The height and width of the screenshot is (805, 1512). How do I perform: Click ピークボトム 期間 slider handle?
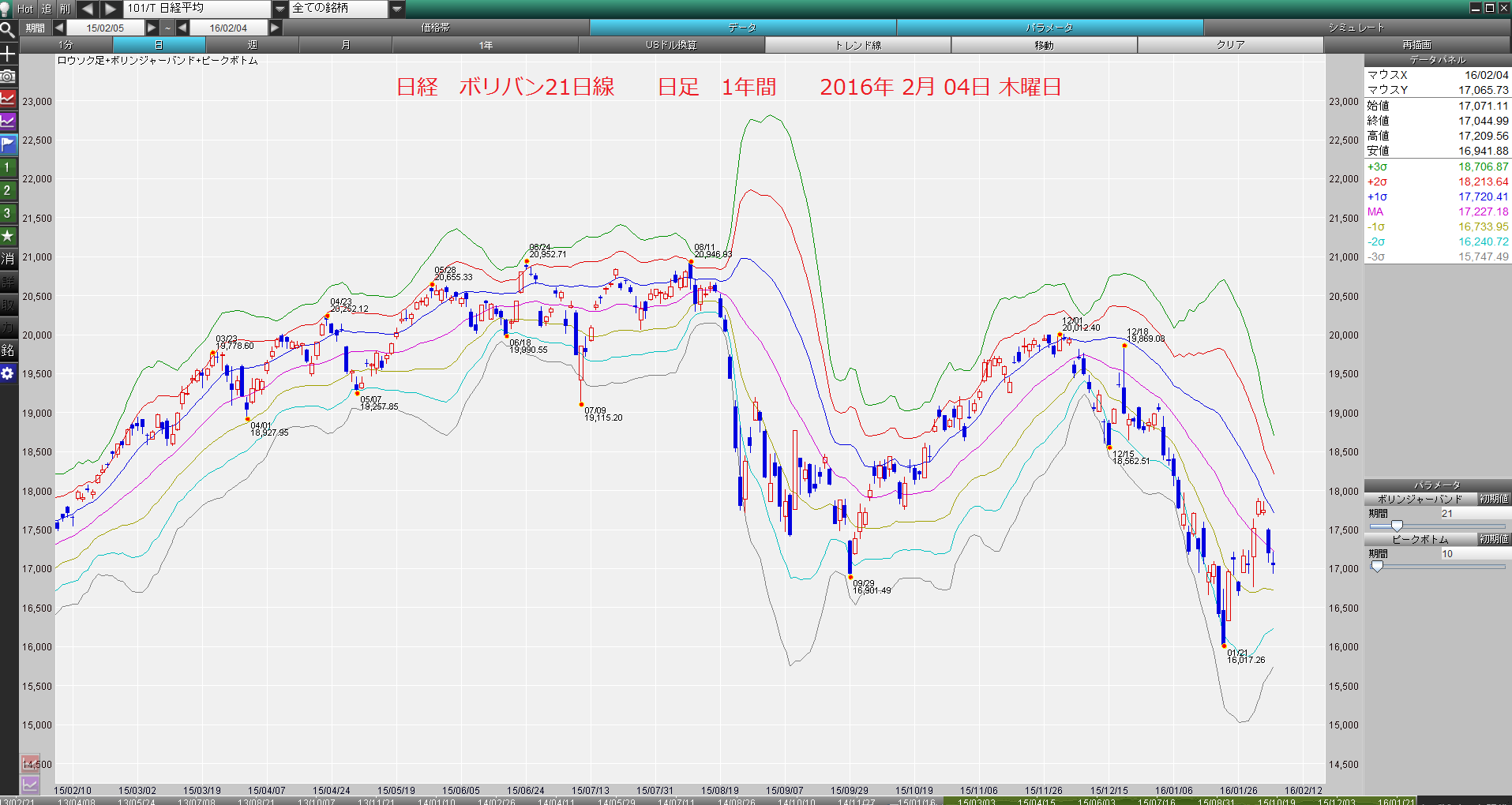point(1377,567)
